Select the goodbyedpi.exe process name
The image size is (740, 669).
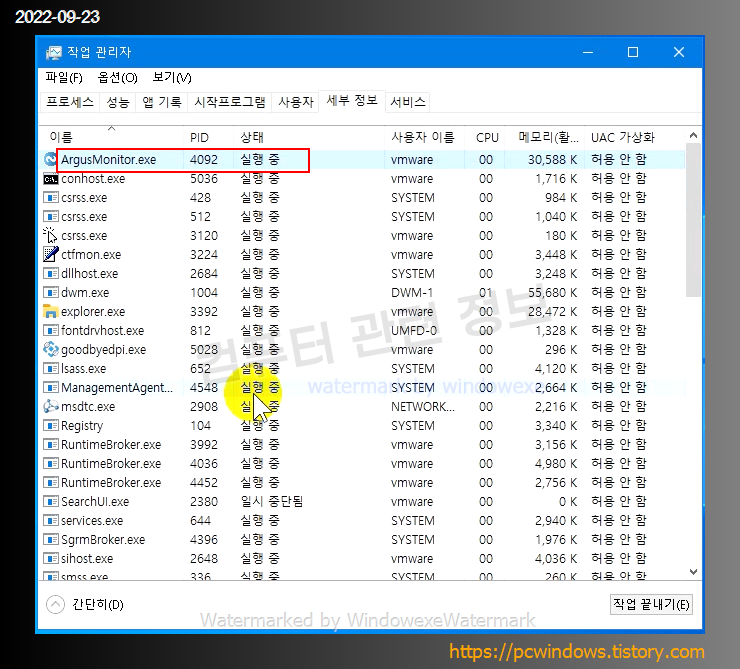103,350
